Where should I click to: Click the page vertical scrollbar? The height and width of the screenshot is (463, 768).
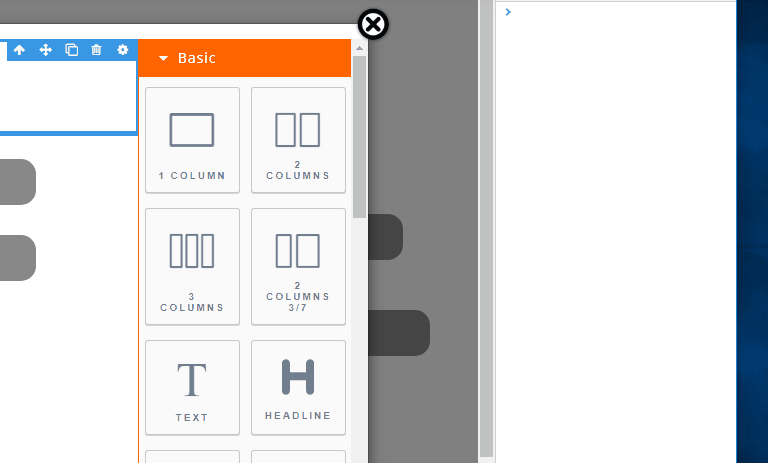(x=486, y=228)
